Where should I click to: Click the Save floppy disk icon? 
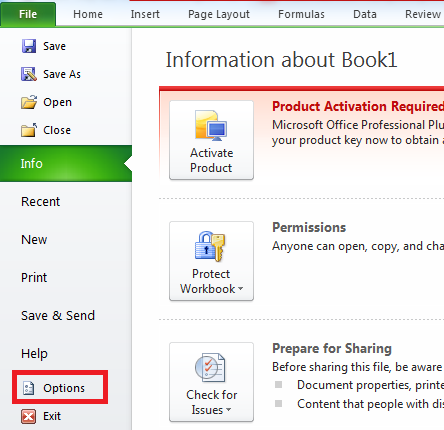(29, 46)
